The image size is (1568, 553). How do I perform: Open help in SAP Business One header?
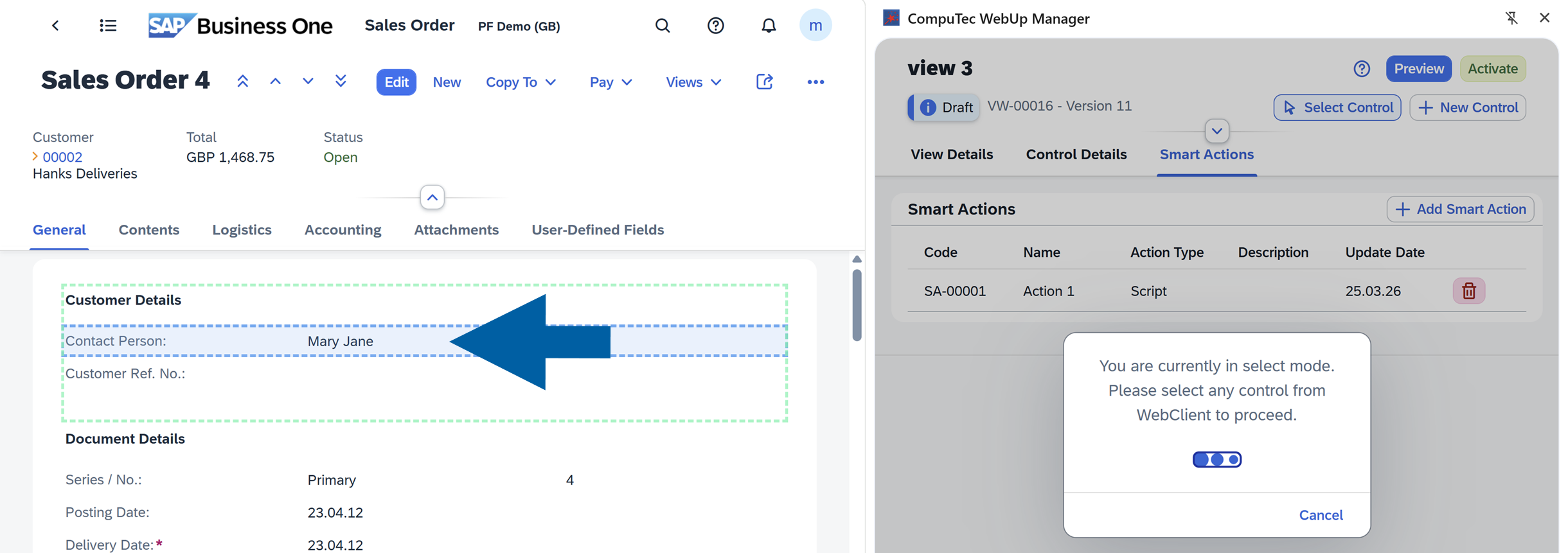click(x=715, y=26)
